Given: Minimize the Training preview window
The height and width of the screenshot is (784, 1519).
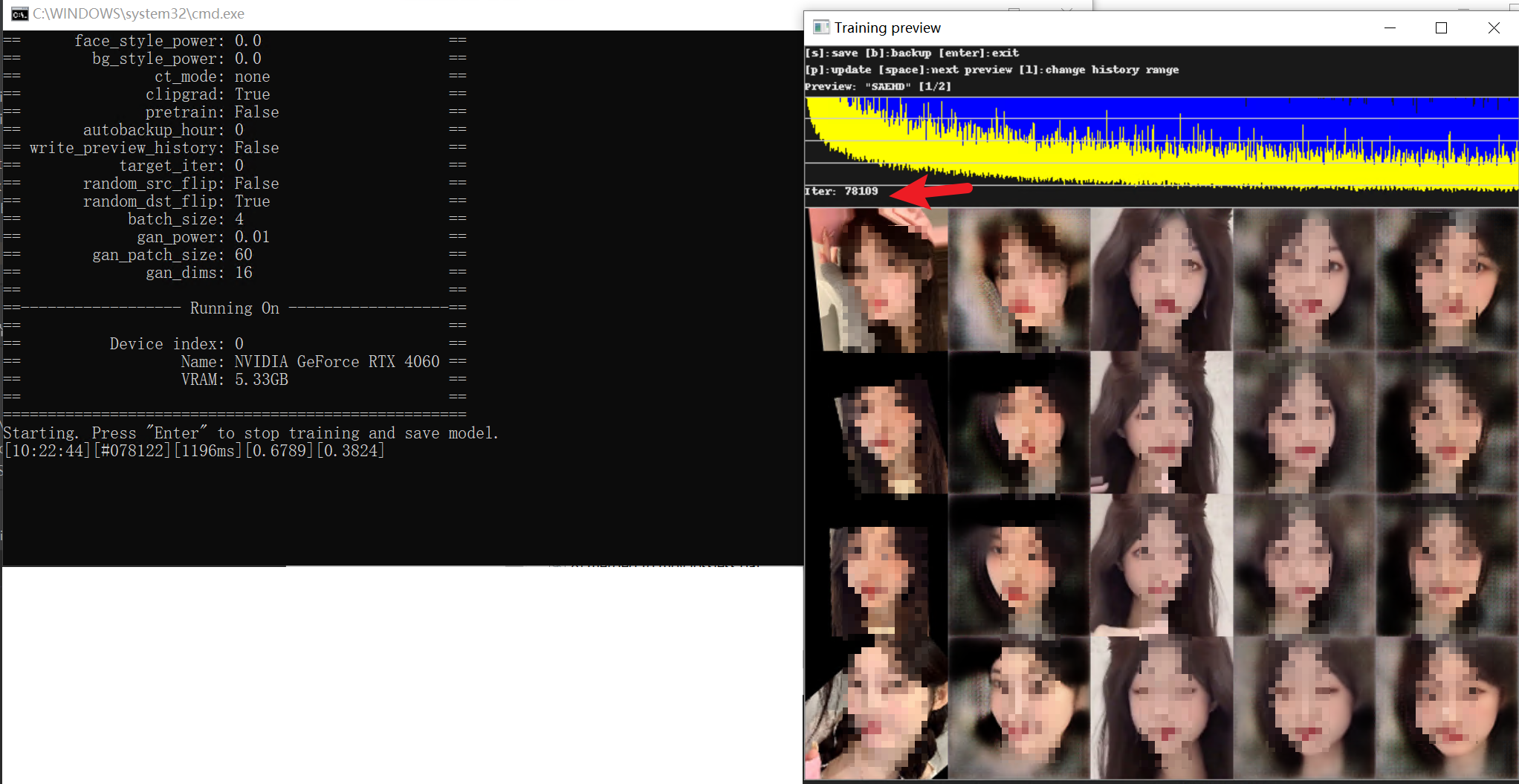Looking at the screenshot, I should pyautogui.click(x=1390, y=27).
